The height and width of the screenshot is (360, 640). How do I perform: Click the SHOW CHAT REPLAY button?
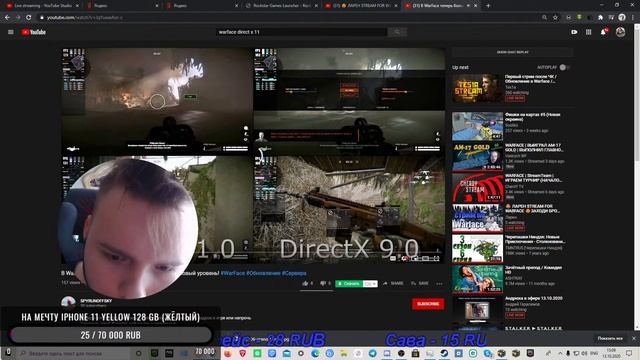(x=512, y=52)
